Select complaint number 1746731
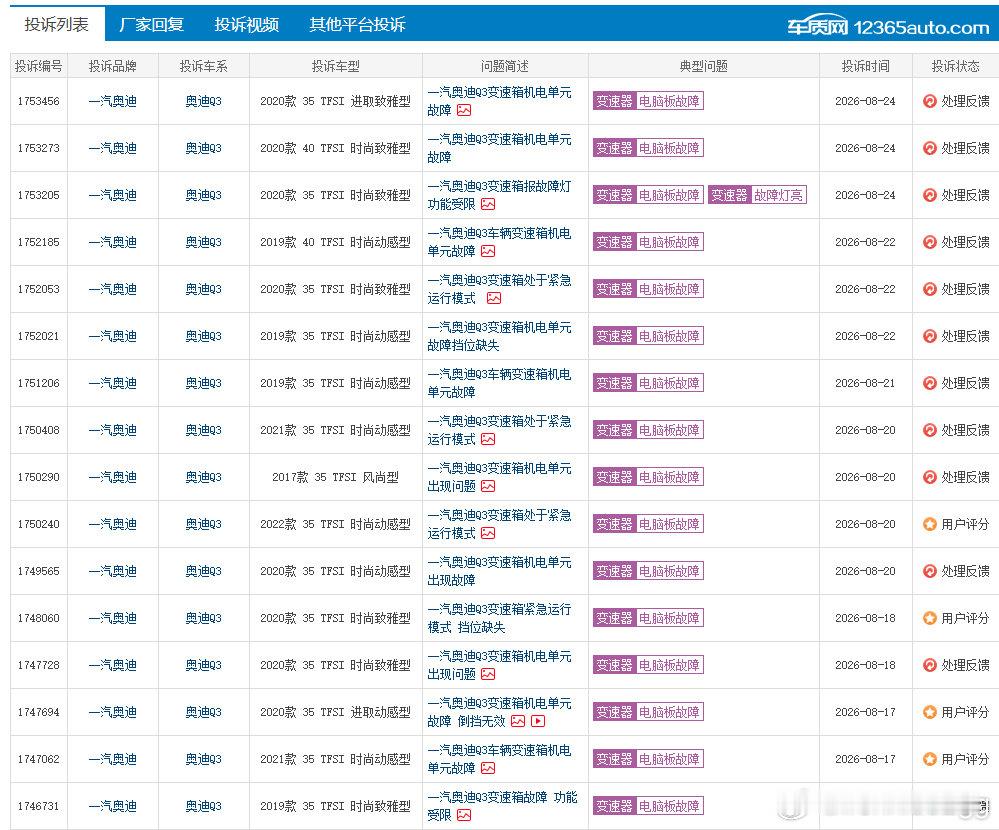 [38, 806]
